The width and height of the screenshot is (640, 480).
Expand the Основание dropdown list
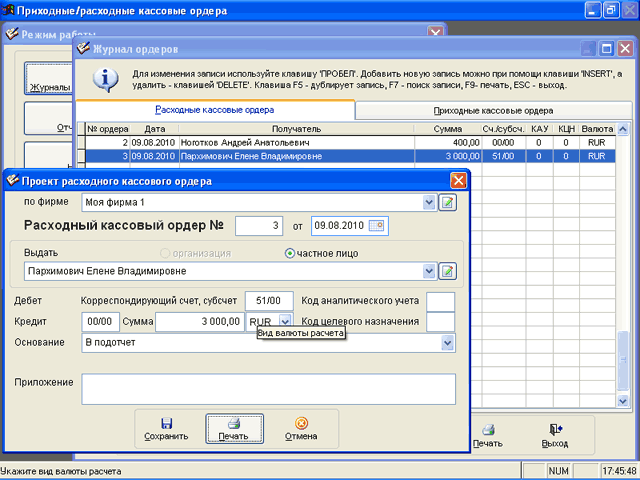pyautogui.click(x=448, y=343)
